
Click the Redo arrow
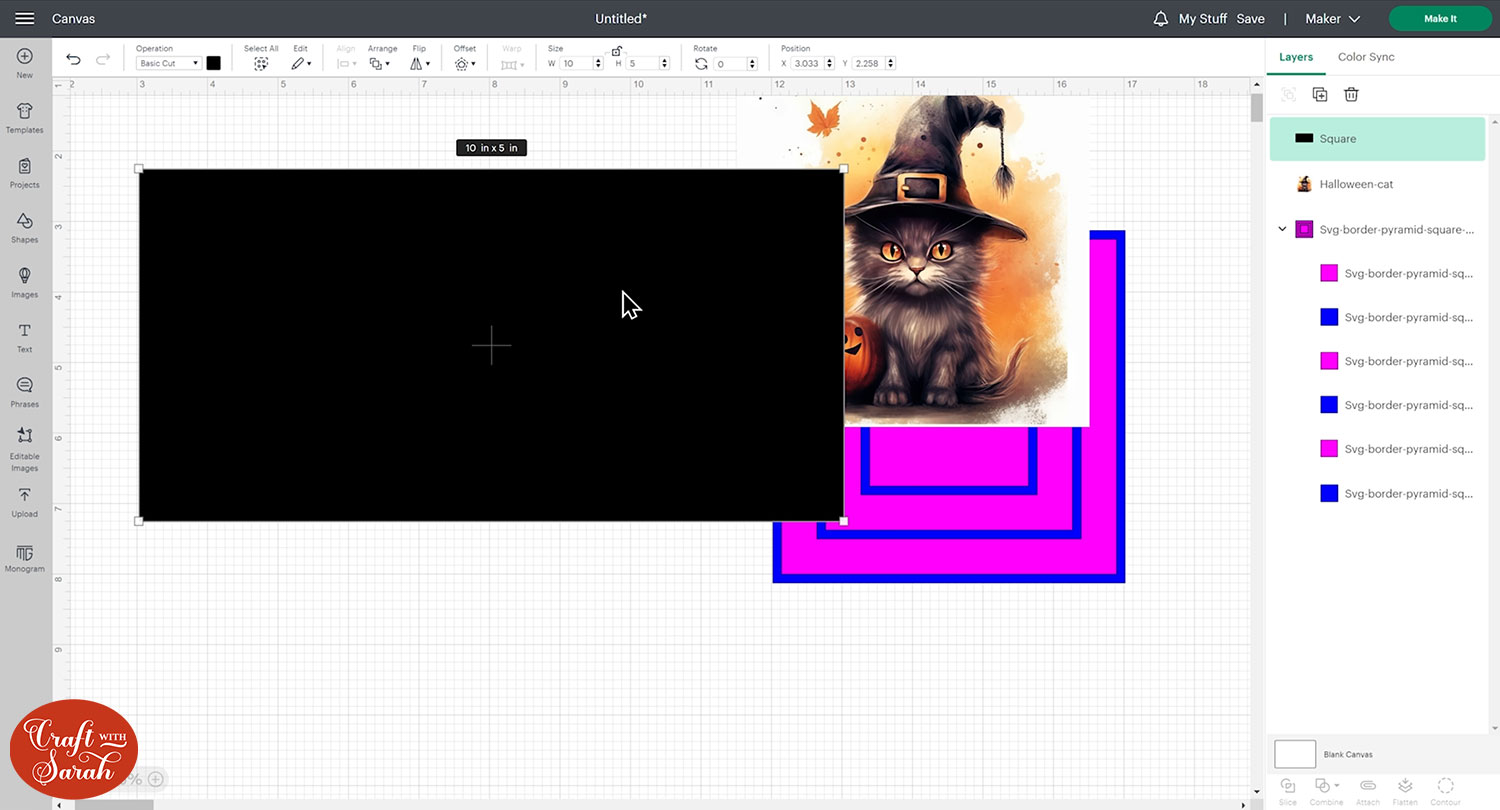click(102, 60)
